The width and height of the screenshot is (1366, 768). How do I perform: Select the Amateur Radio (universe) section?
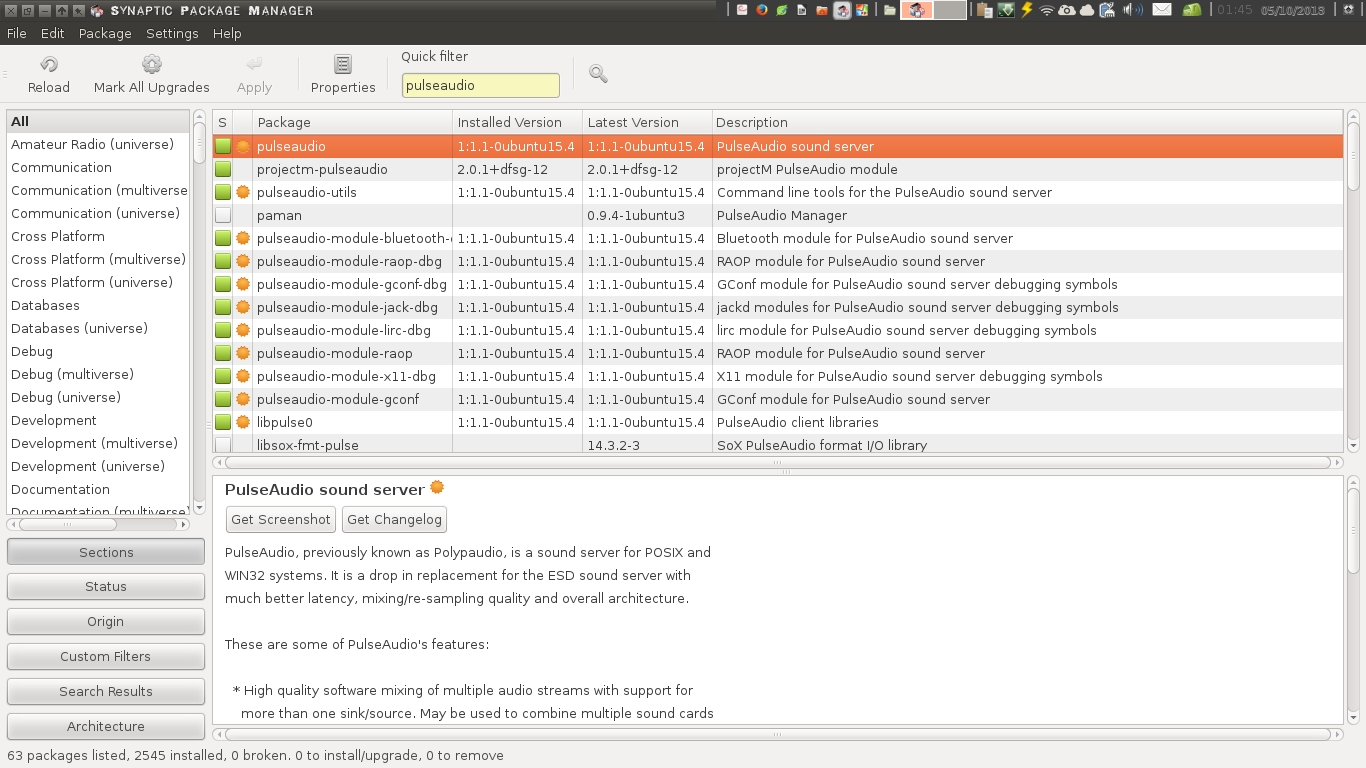coord(98,144)
